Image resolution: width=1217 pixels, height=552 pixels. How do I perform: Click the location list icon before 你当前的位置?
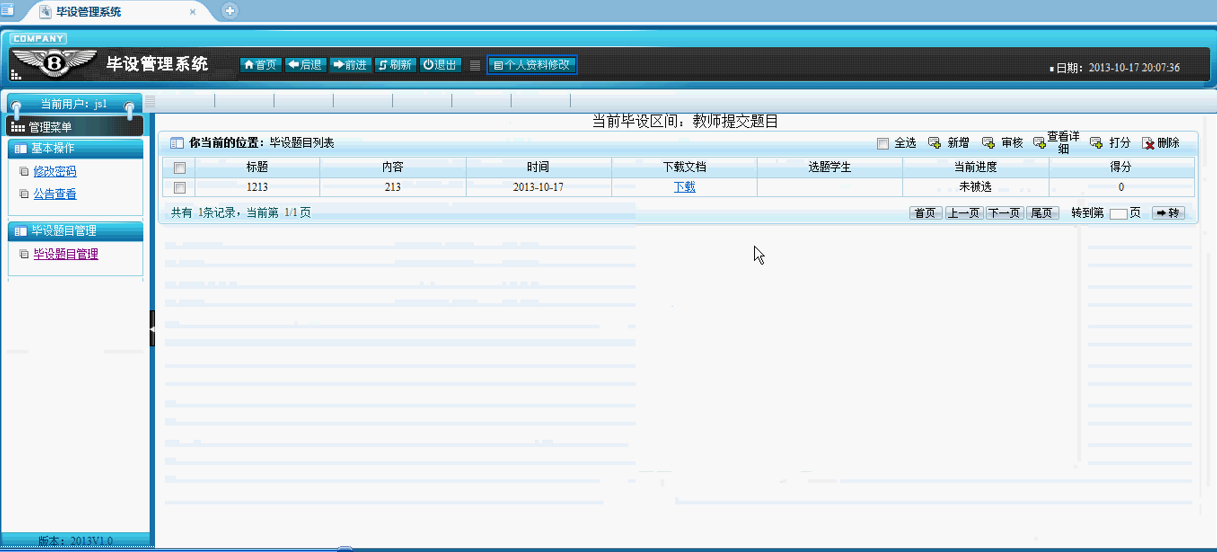pyautogui.click(x=177, y=143)
